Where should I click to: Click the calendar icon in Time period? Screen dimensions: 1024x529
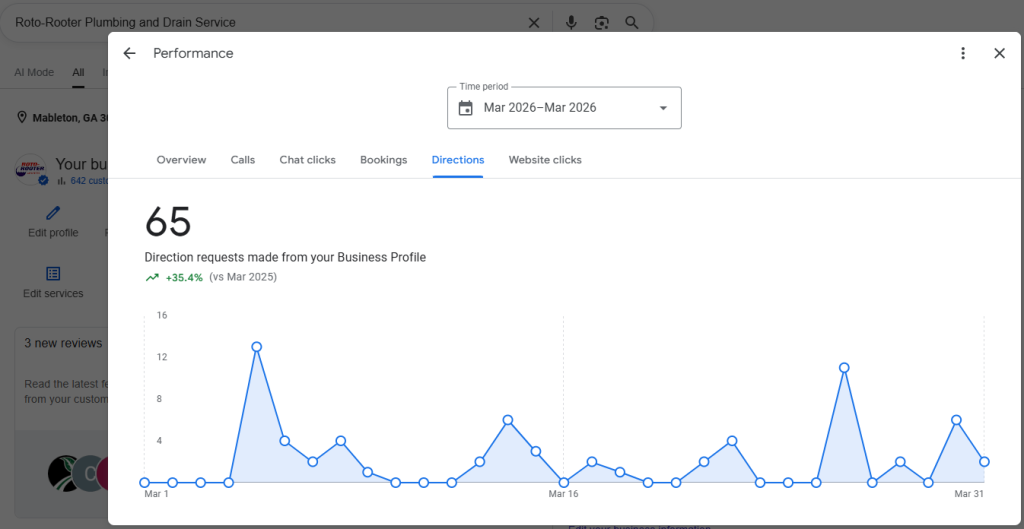pyautogui.click(x=466, y=108)
